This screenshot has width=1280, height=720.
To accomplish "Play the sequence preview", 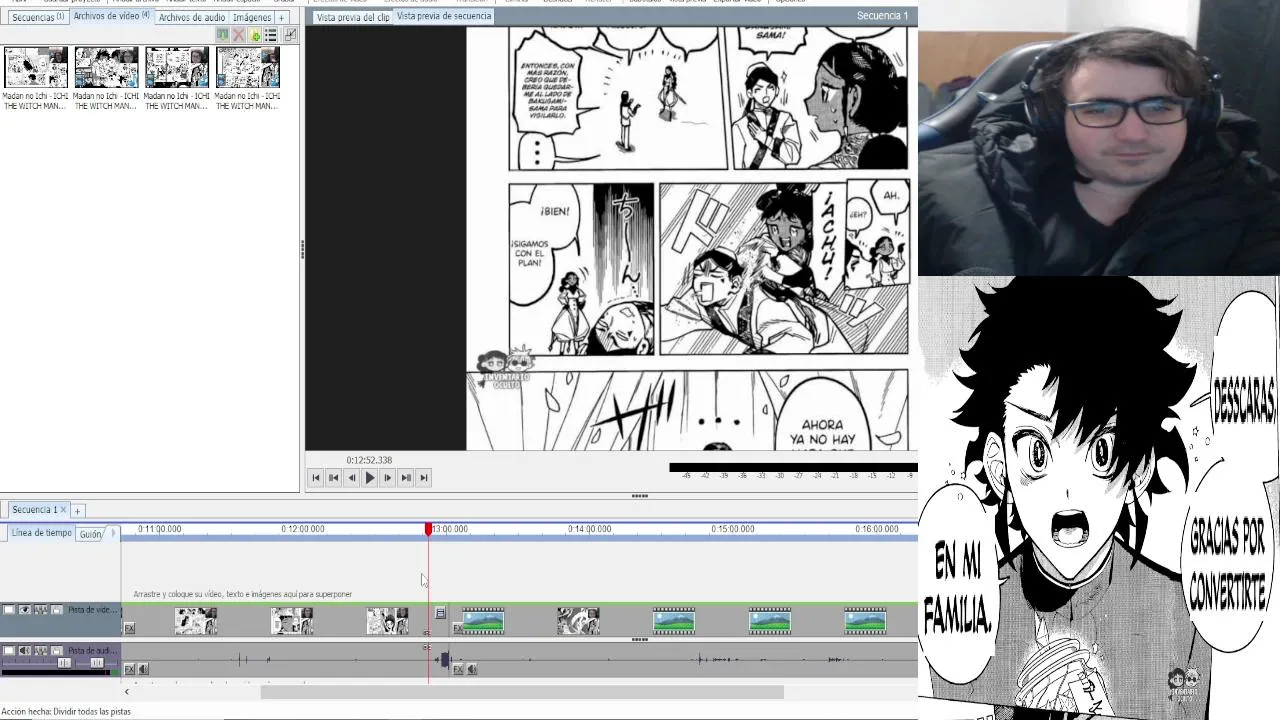I will pyautogui.click(x=370, y=478).
